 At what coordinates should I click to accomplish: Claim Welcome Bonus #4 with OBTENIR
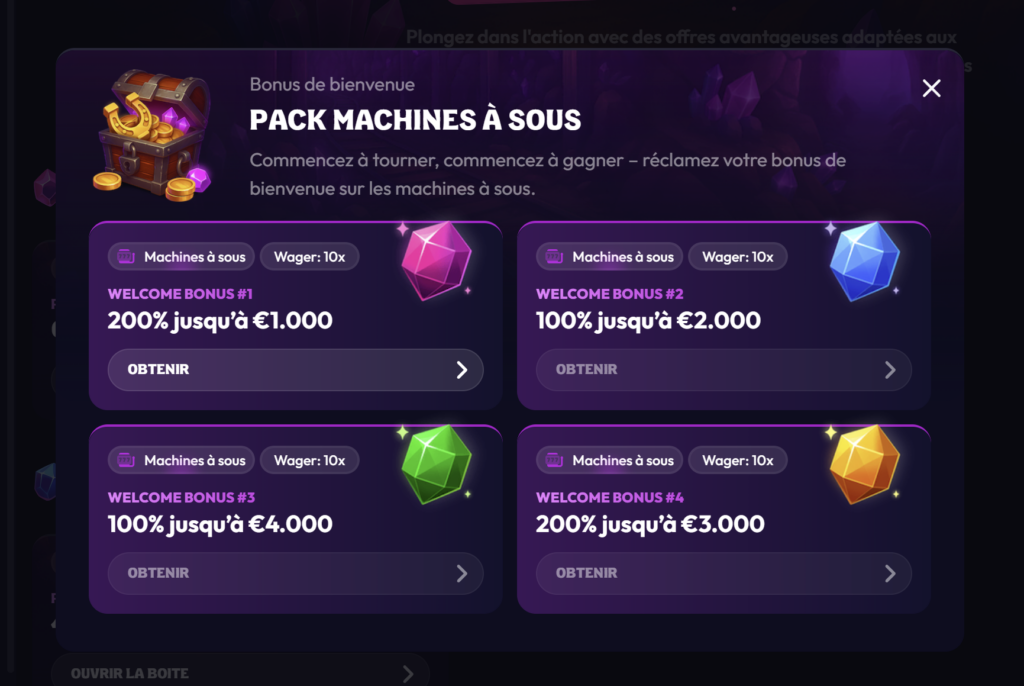click(723, 574)
